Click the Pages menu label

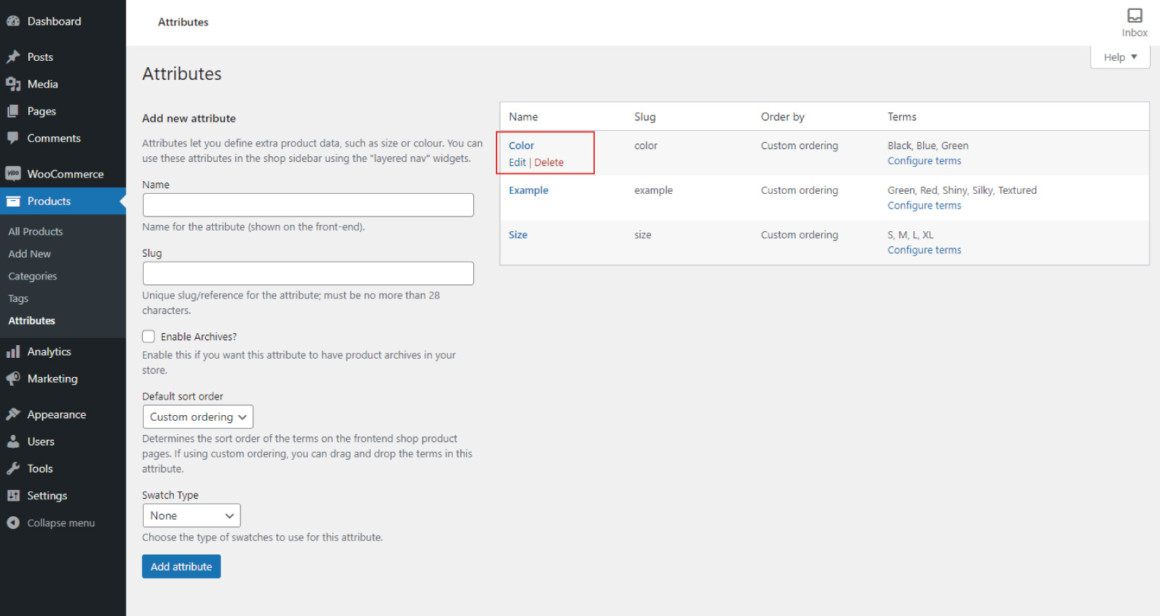[x=41, y=112]
